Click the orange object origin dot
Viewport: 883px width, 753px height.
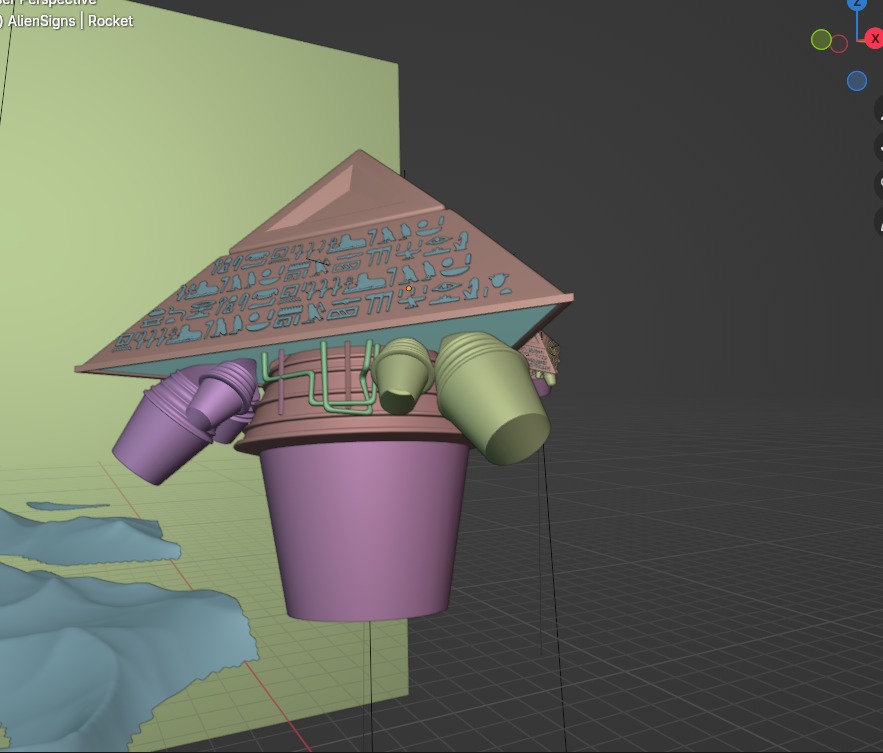pos(409,288)
